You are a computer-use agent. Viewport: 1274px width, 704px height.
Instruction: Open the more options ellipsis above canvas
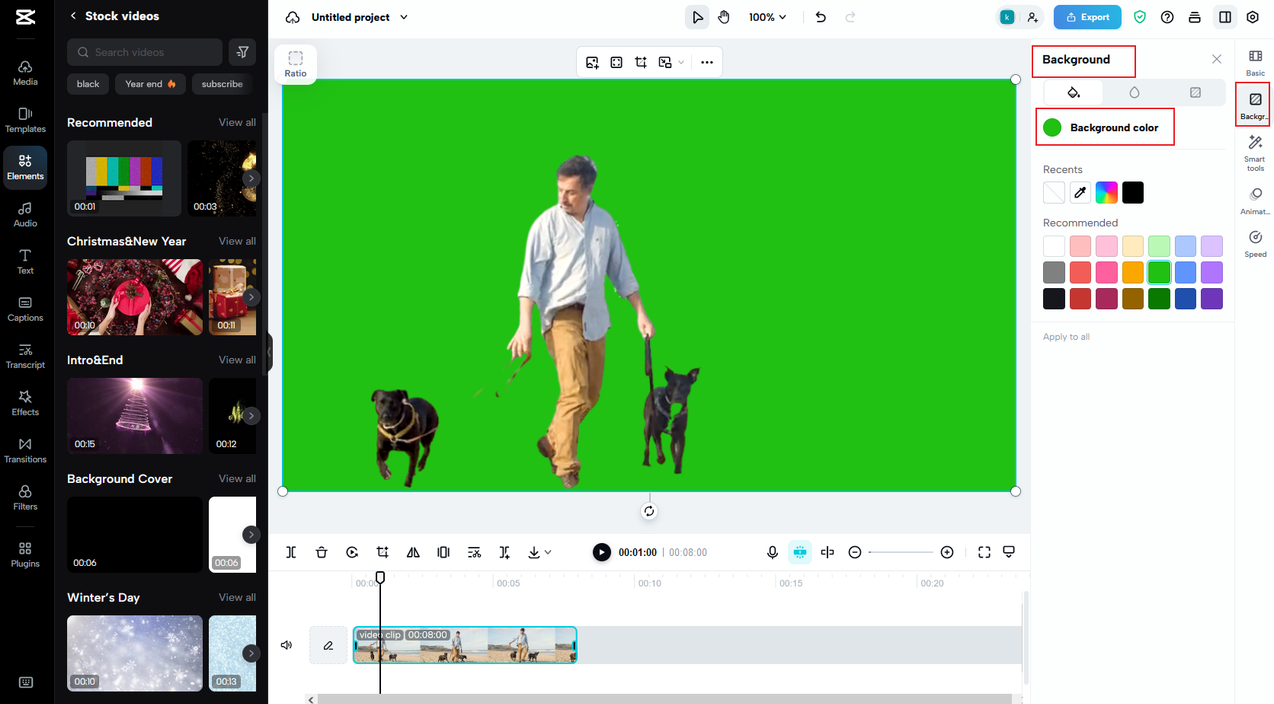[x=707, y=62]
